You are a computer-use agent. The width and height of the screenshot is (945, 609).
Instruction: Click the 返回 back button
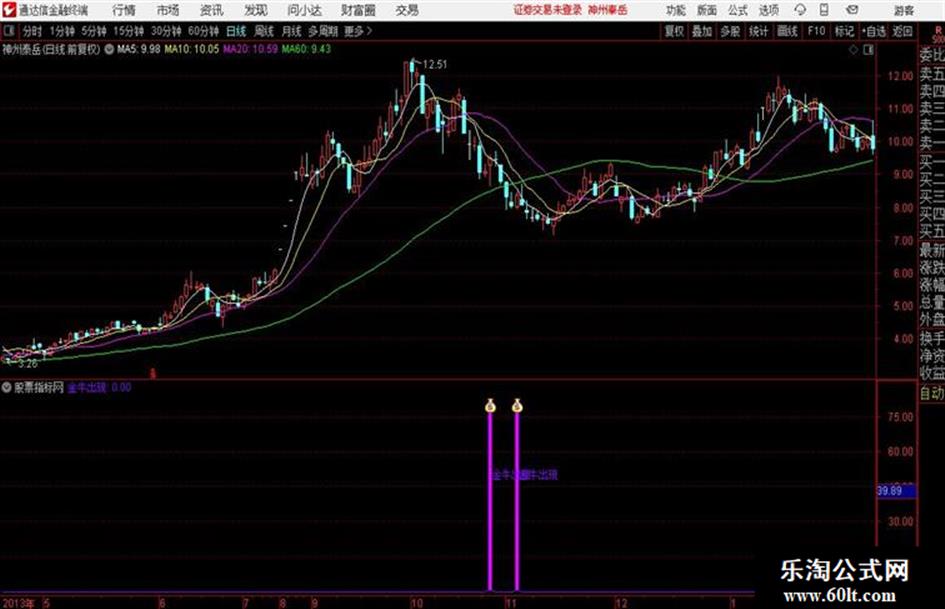tap(902, 31)
